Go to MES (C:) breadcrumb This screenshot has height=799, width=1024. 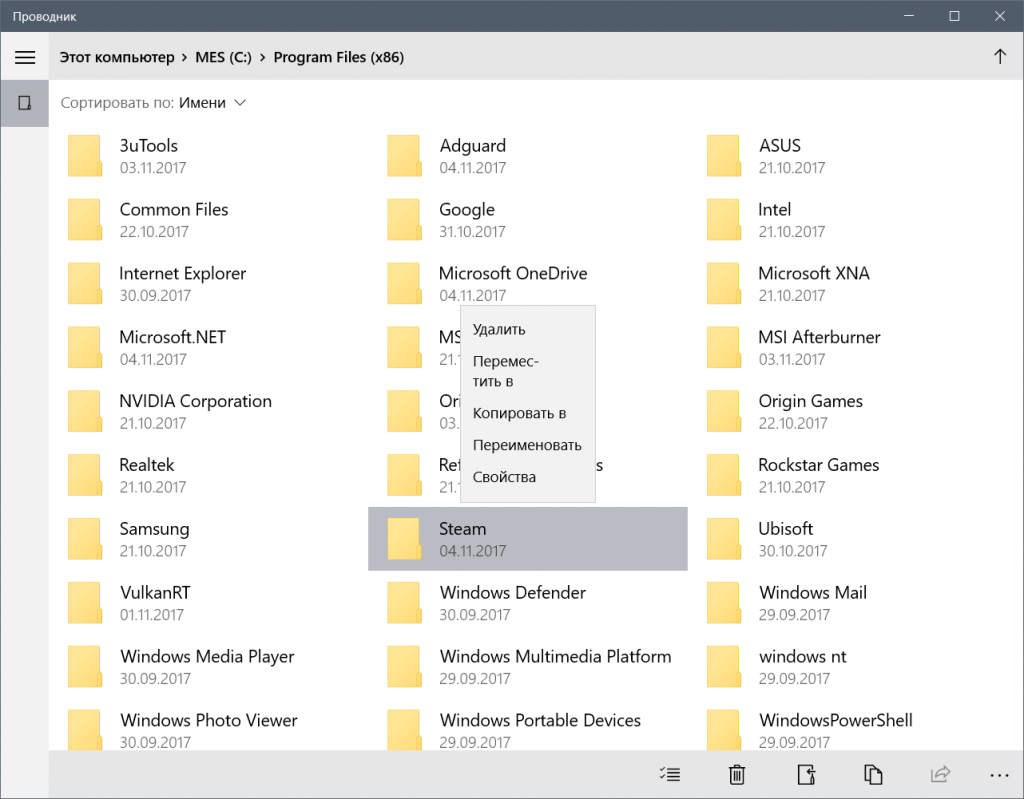[224, 57]
